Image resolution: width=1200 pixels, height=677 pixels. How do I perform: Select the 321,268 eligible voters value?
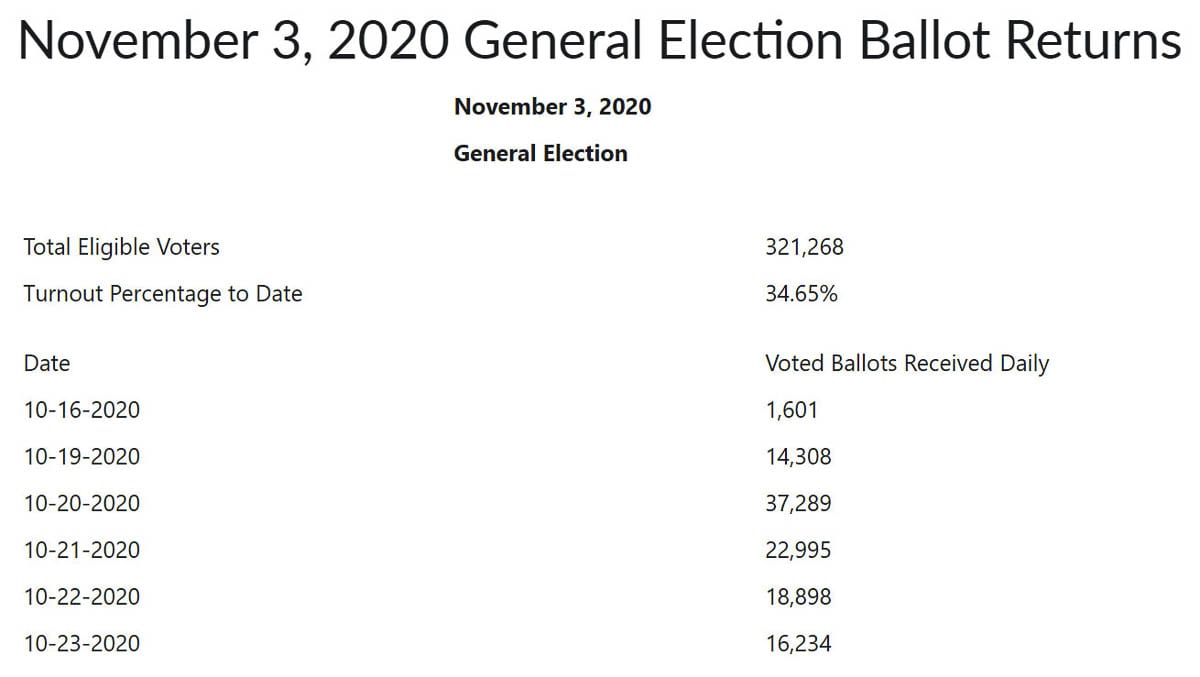pyautogui.click(x=804, y=247)
